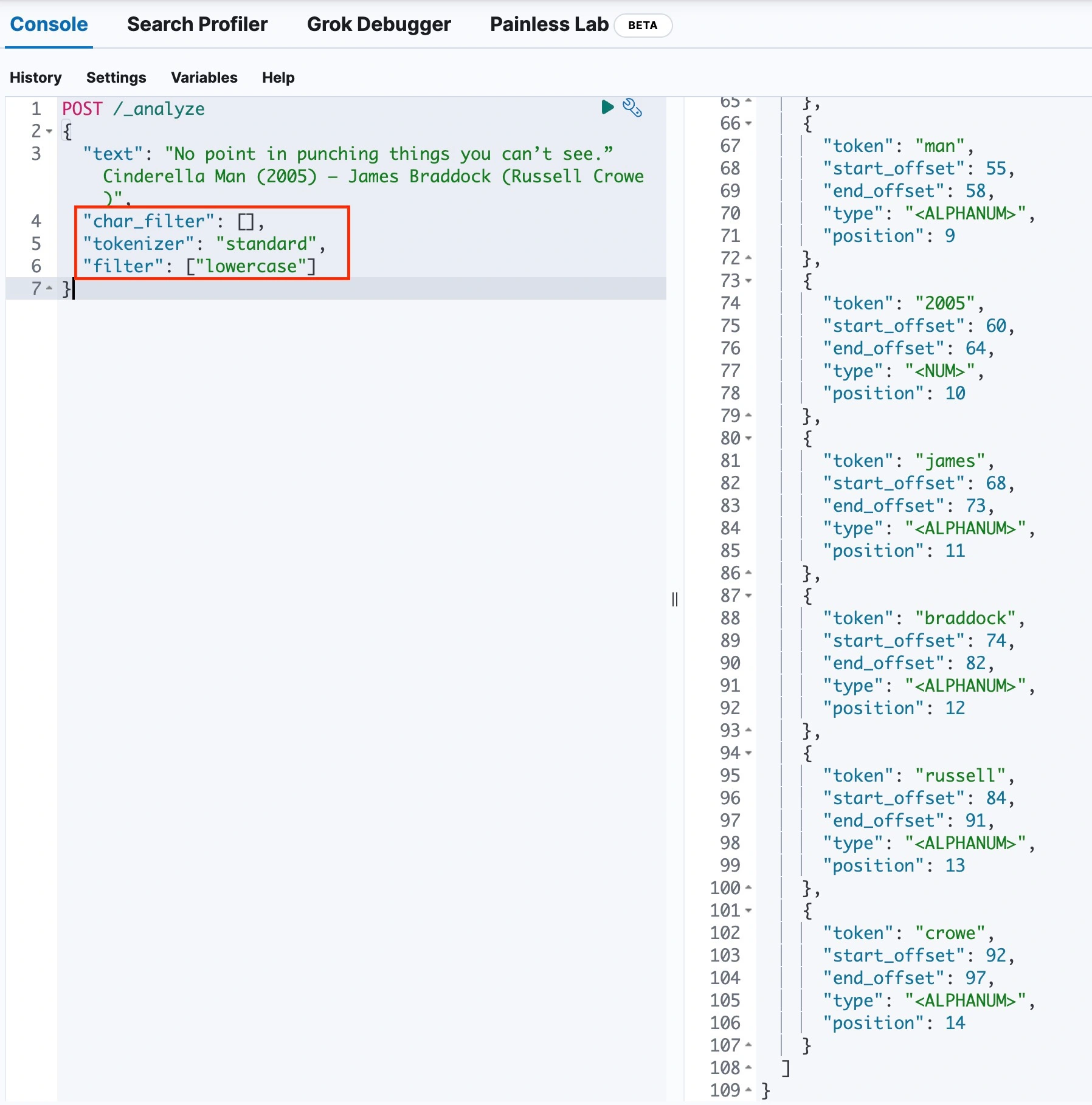The width and height of the screenshot is (1092, 1105).
Task: Click the POST /_analyze request line
Action: [x=134, y=109]
